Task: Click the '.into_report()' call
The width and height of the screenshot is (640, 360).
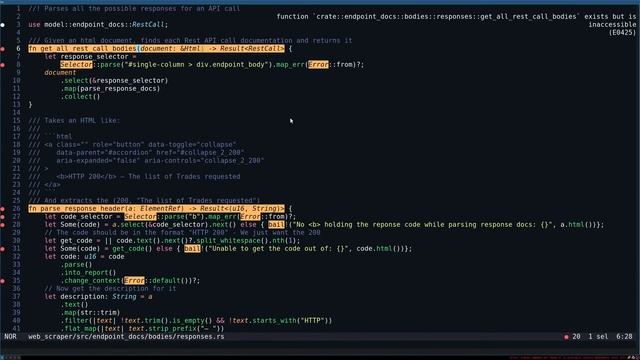Action: coord(88,273)
